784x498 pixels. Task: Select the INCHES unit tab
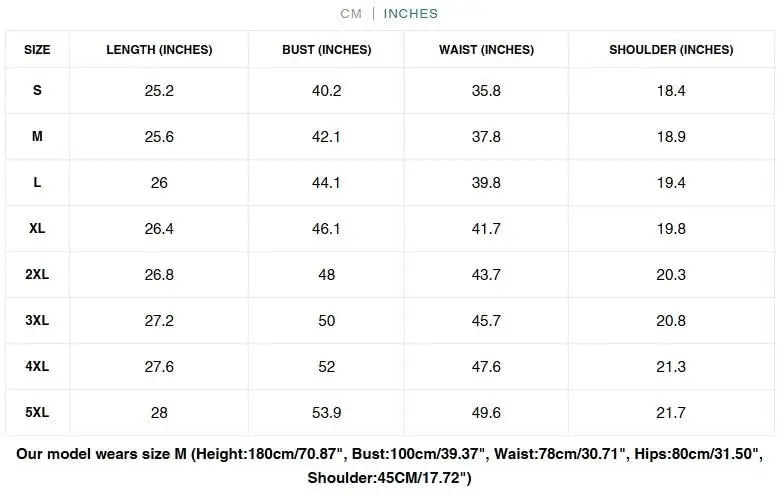click(411, 14)
